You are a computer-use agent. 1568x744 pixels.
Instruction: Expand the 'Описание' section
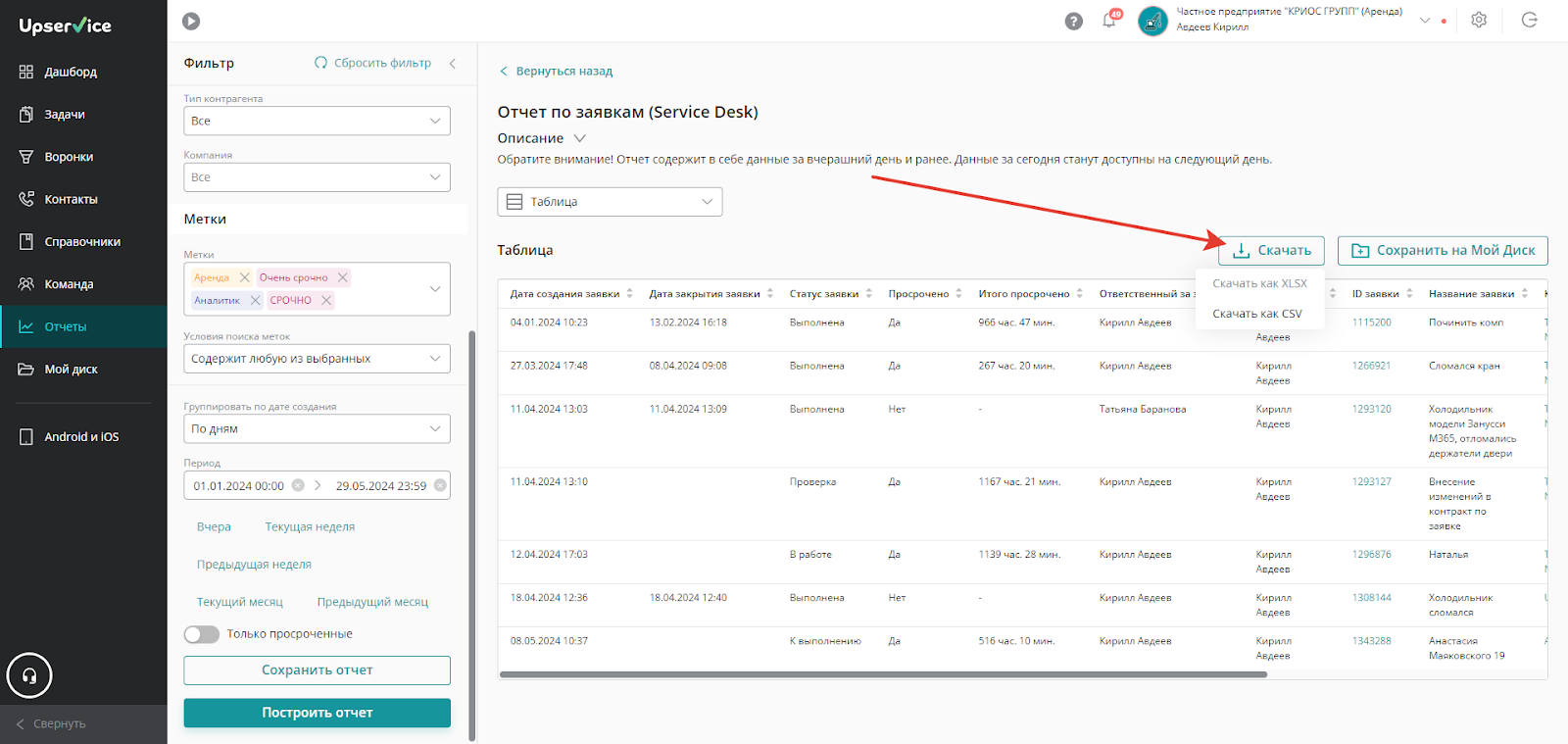[541, 138]
